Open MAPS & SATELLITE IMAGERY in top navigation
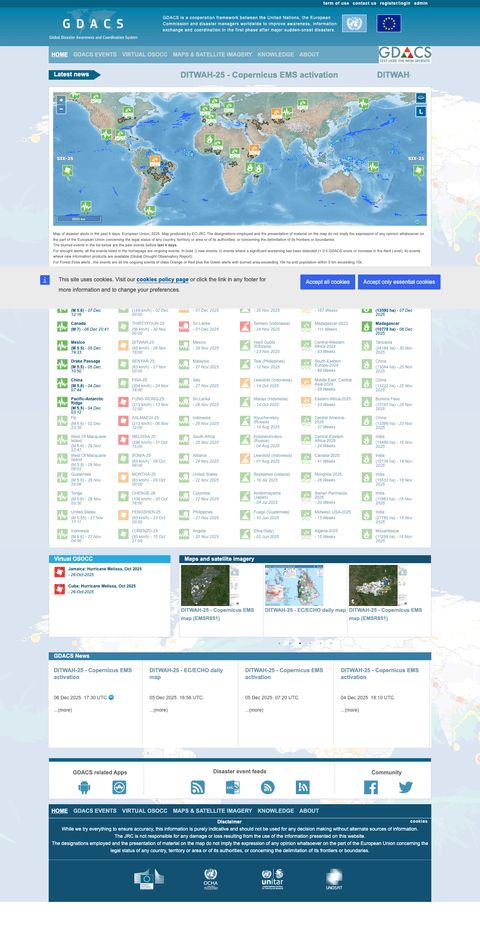 [x=213, y=54]
